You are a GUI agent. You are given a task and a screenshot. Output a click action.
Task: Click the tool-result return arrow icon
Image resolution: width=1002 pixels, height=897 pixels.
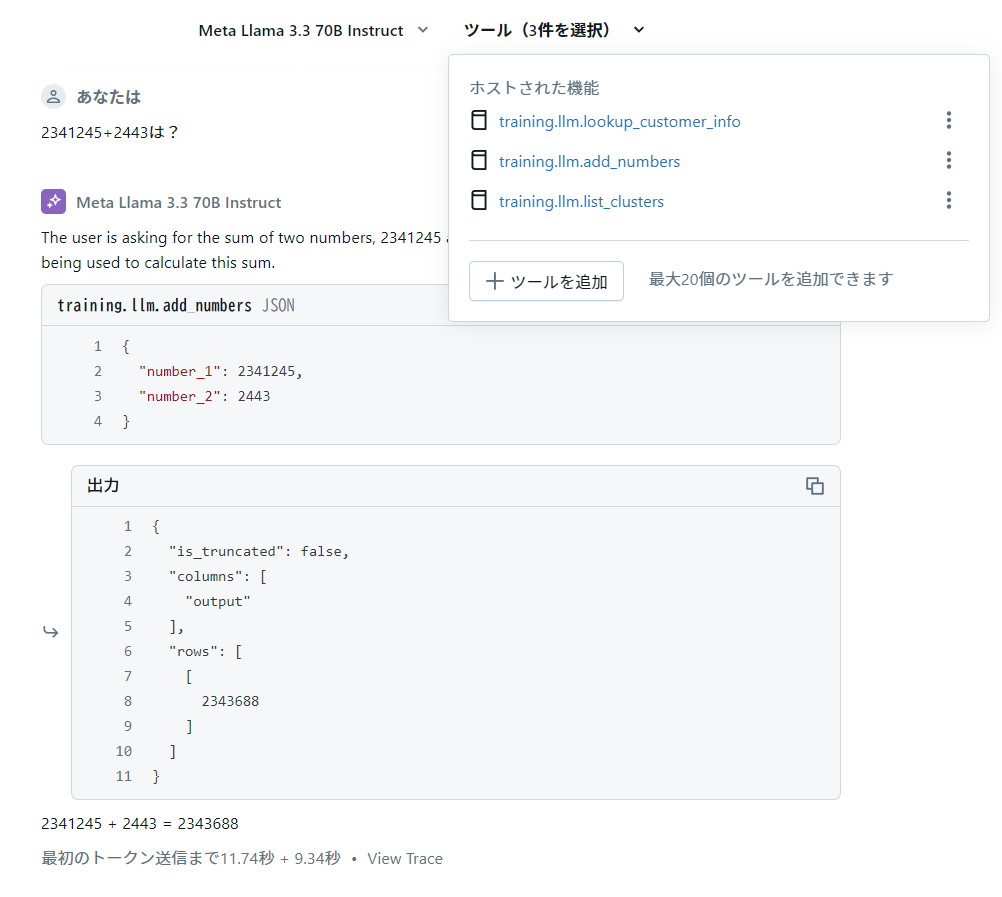pyautogui.click(x=50, y=632)
